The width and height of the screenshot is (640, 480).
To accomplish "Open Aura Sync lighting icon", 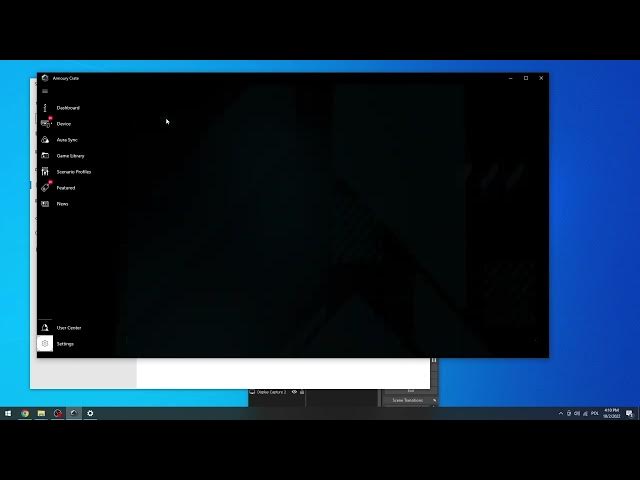I will coord(45,140).
